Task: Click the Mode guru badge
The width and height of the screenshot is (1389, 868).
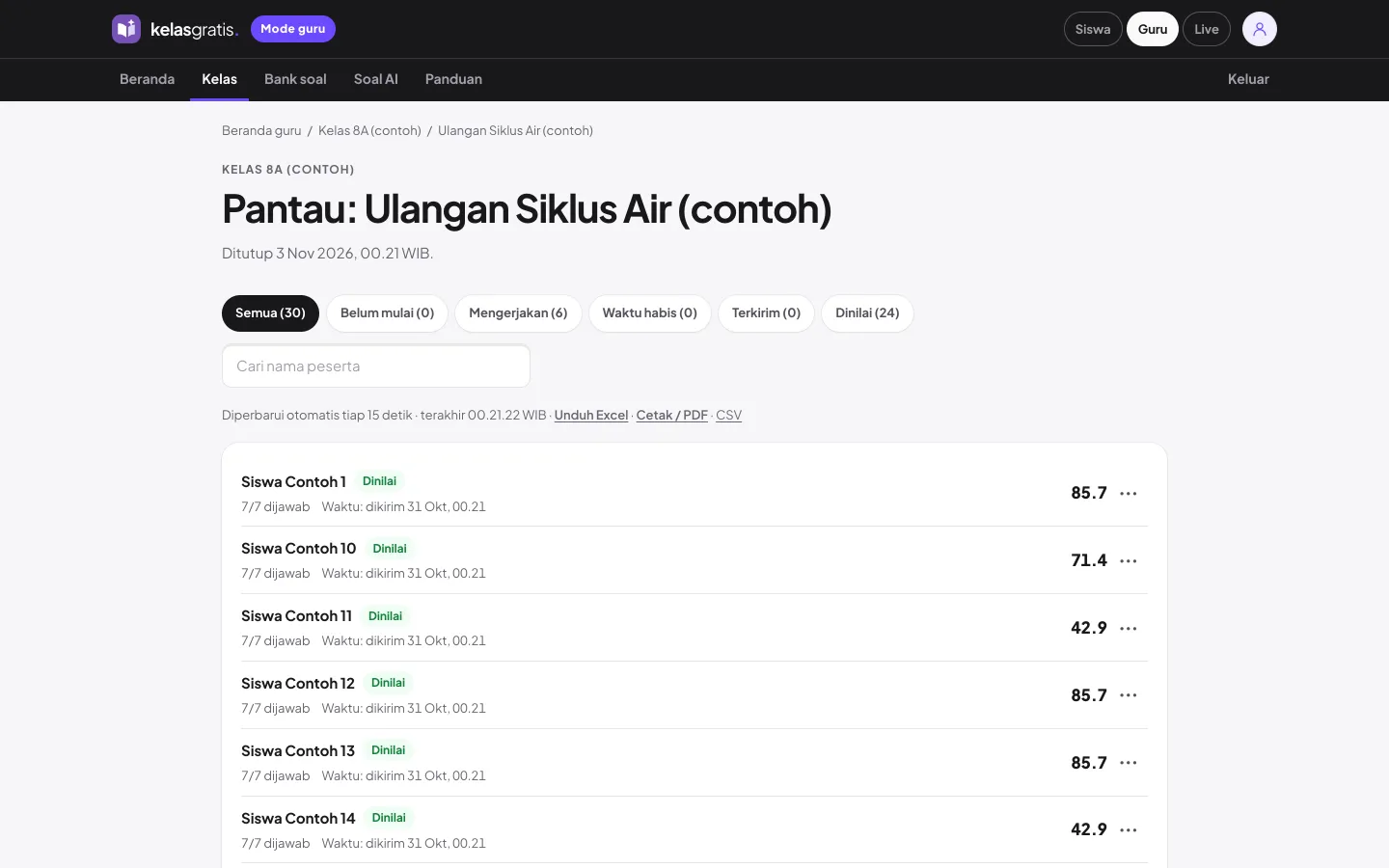Action: (x=293, y=29)
